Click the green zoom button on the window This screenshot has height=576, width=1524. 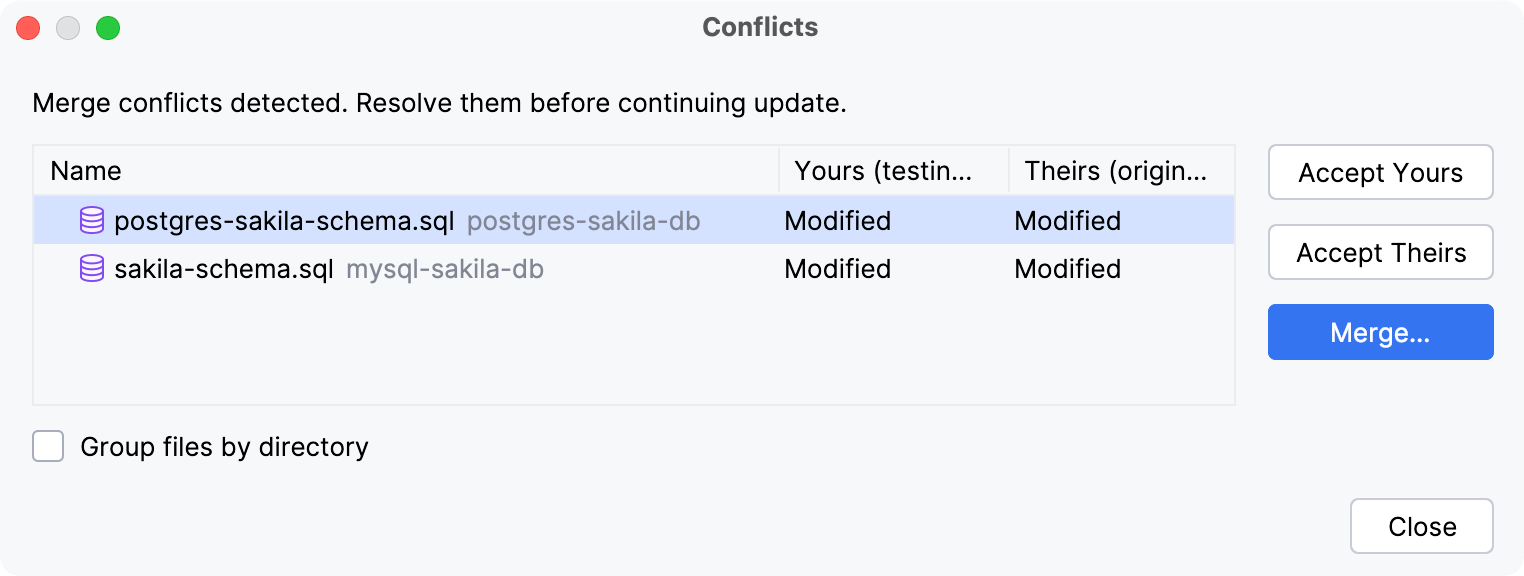[108, 28]
